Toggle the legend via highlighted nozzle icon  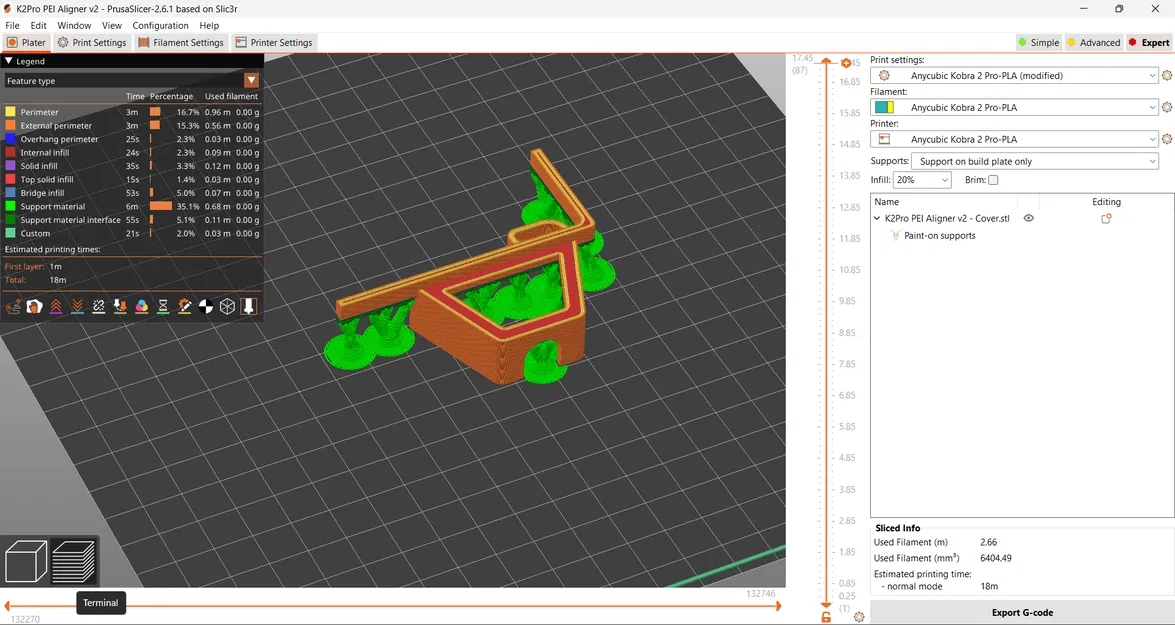pos(249,306)
